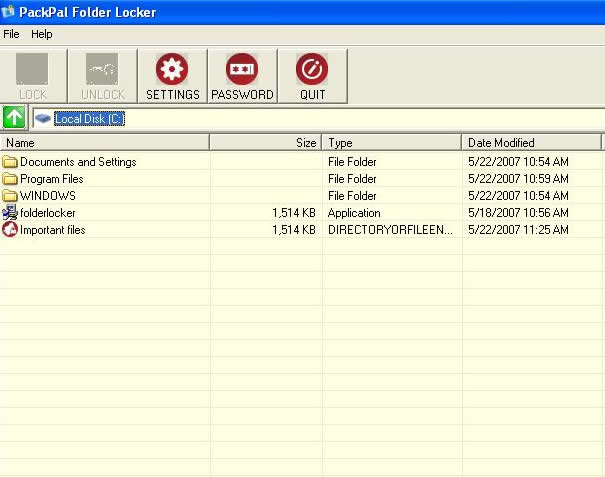Click the 1,514 KB size of folderlocker

pyautogui.click(x=294, y=213)
